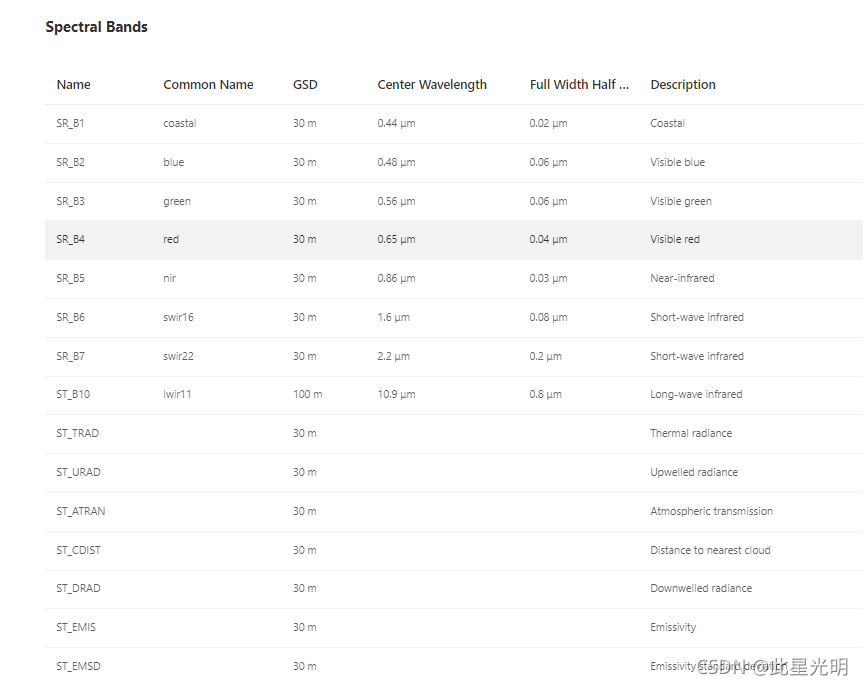Click the Common Name column header
863x685 pixels.
click(x=208, y=85)
